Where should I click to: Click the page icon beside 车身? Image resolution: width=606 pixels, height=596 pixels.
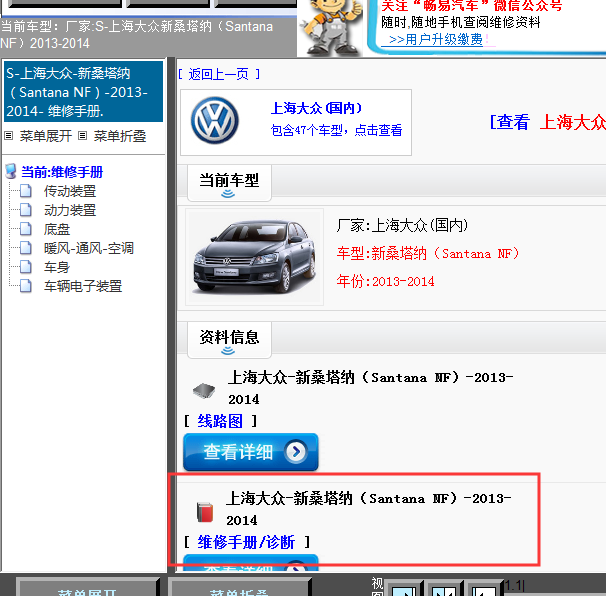[26, 267]
